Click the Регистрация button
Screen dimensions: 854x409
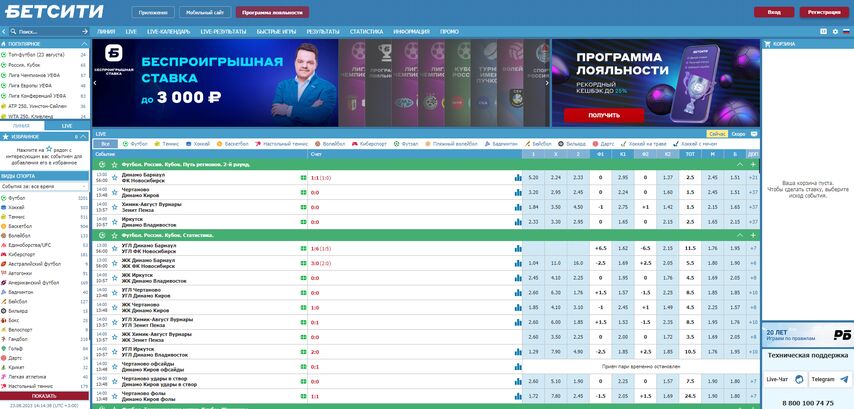pyautogui.click(x=824, y=12)
